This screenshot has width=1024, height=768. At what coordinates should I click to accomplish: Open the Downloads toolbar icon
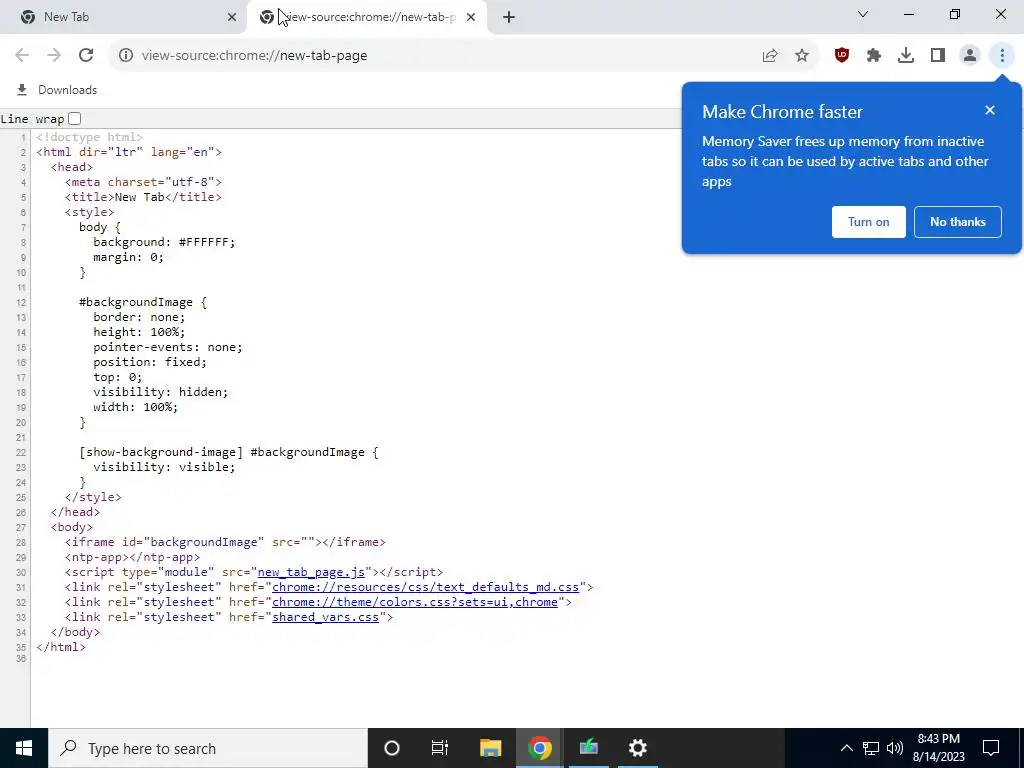pos(906,56)
